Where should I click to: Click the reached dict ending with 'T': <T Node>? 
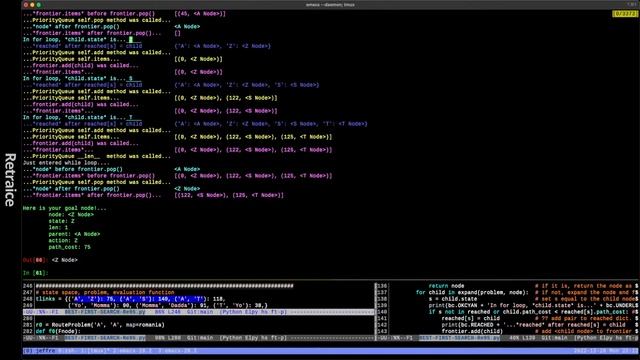[271, 124]
